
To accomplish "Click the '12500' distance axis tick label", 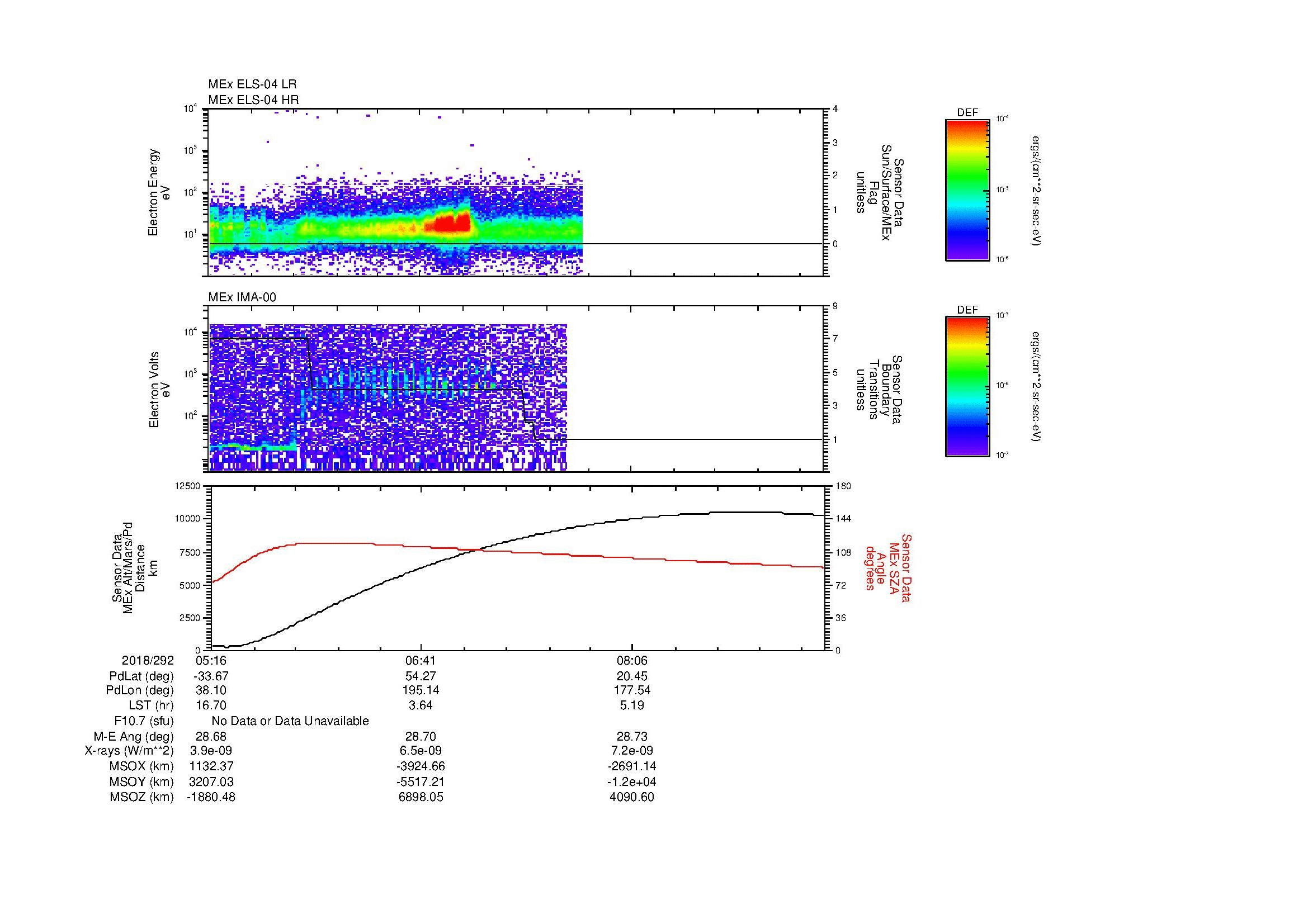I will coord(188,486).
